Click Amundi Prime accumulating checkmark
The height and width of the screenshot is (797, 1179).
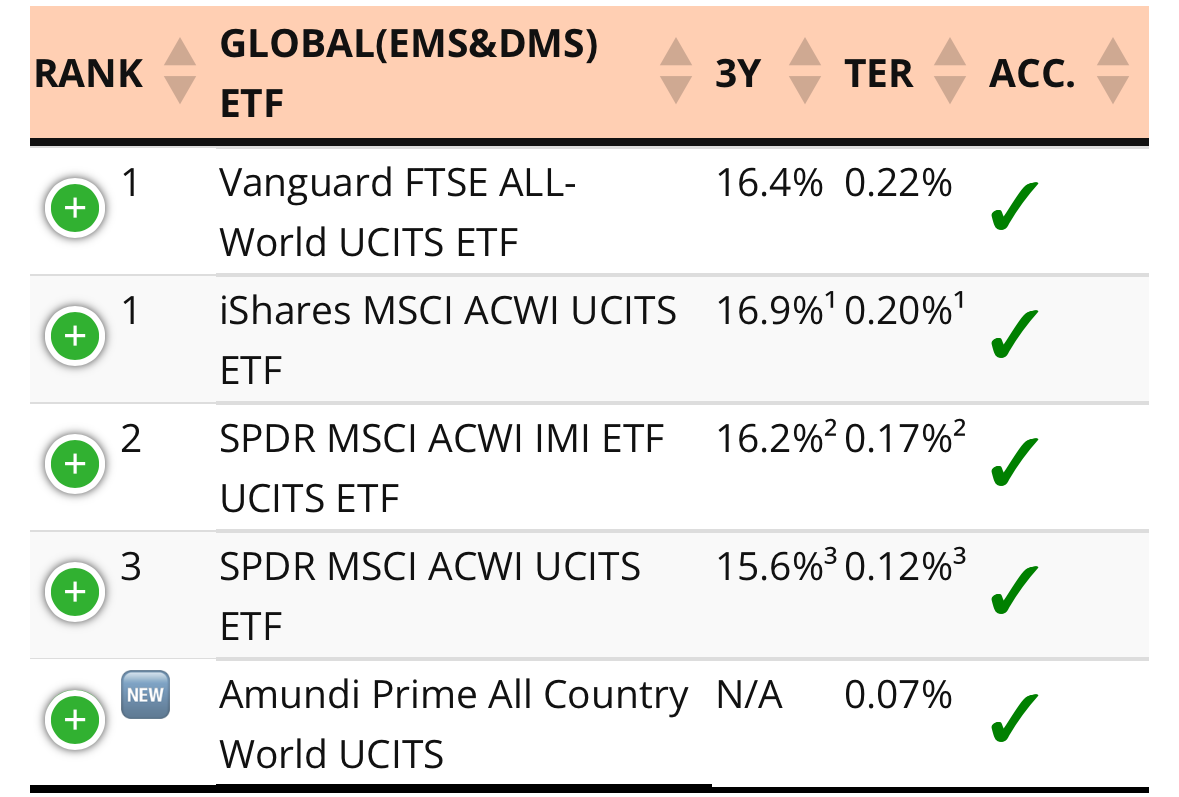click(1015, 718)
